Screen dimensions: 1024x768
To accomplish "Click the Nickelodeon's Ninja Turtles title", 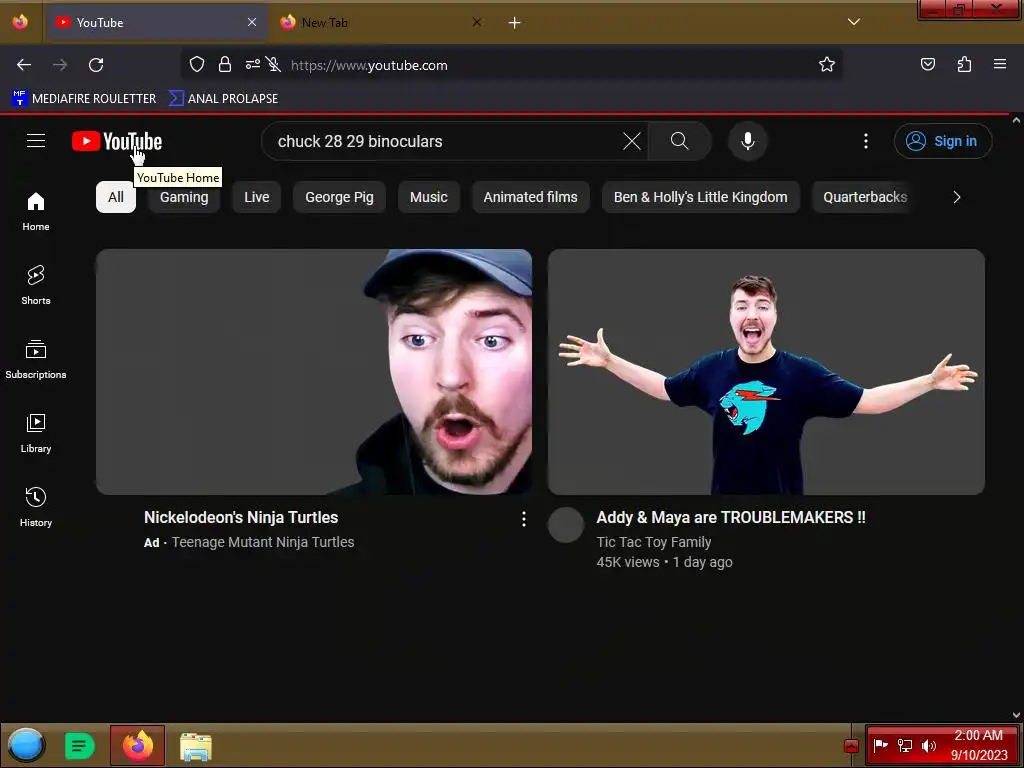I will tap(241, 517).
